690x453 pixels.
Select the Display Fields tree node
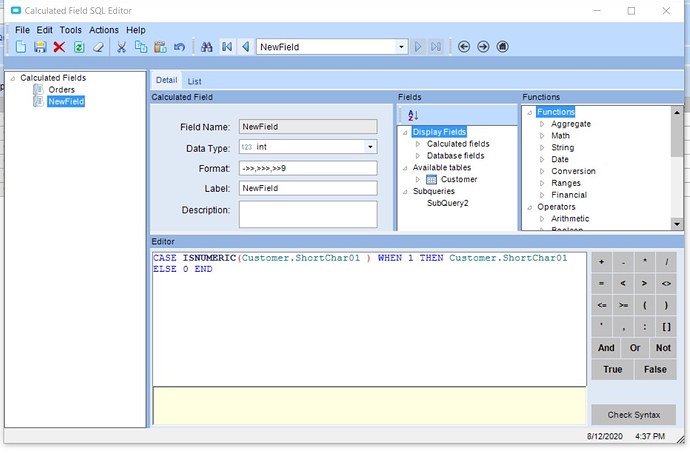pyautogui.click(x=439, y=132)
